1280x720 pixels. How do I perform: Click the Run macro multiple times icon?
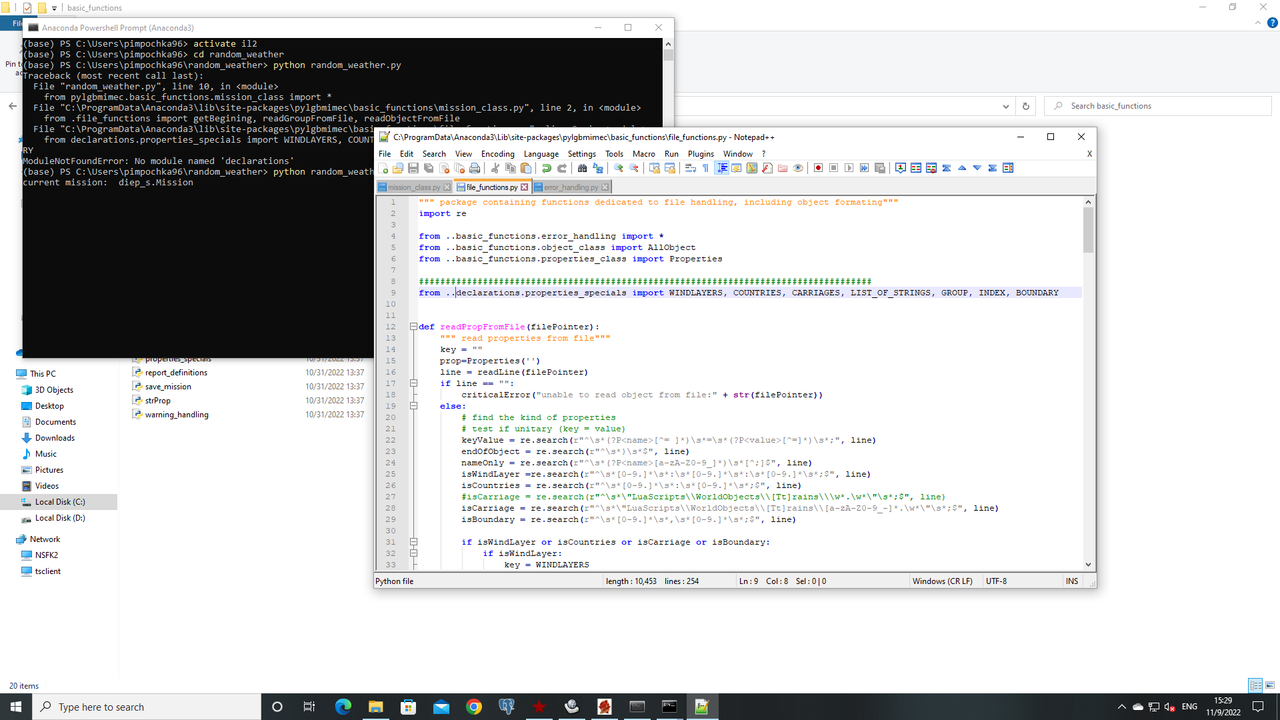point(864,168)
